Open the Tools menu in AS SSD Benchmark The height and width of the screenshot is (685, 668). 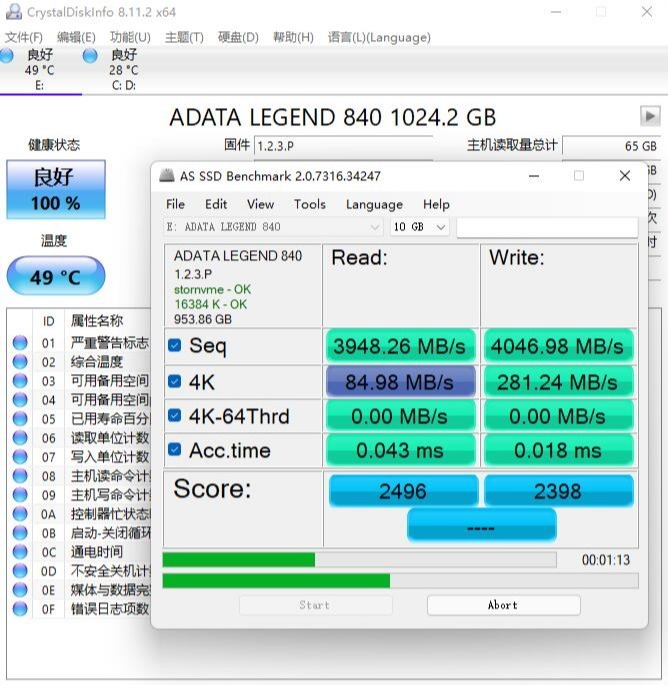click(310, 204)
